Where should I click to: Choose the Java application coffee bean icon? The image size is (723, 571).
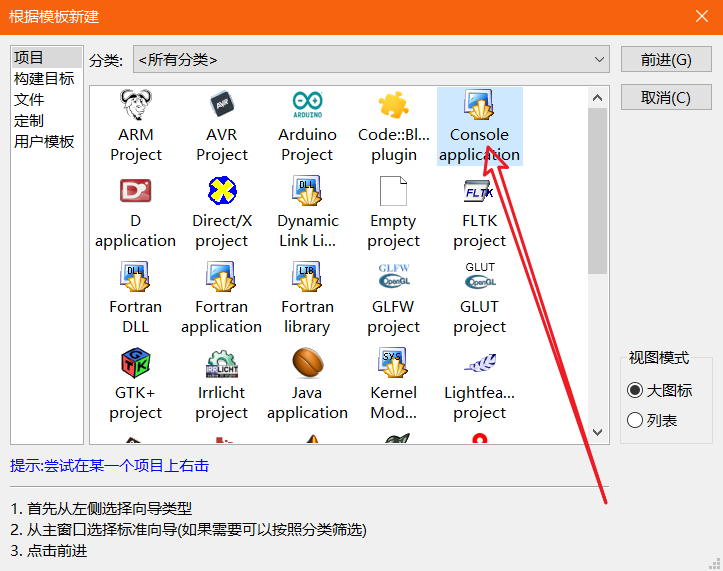point(308,363)
